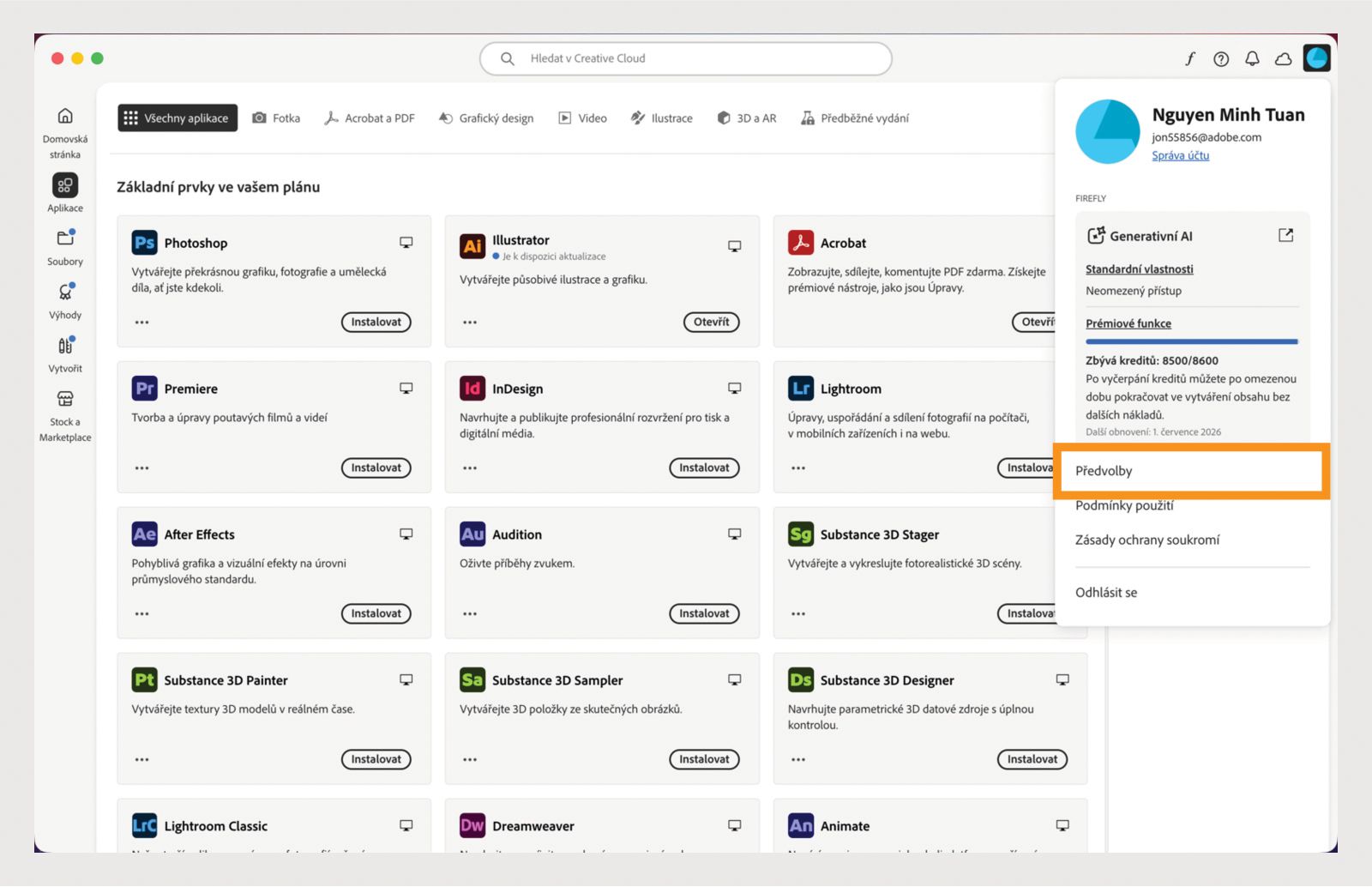Install Premiere with its Instalovat button
The width and height of the screenshot is (1372, 887).
376,468
